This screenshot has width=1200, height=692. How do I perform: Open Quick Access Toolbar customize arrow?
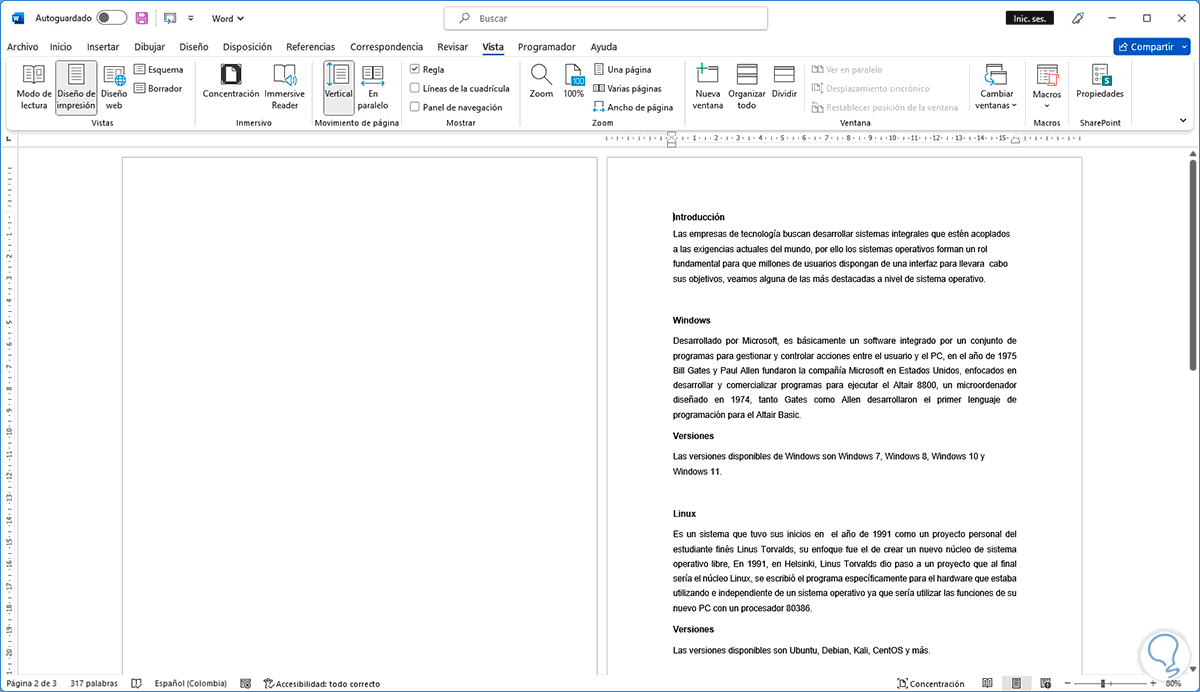[191, 18]
